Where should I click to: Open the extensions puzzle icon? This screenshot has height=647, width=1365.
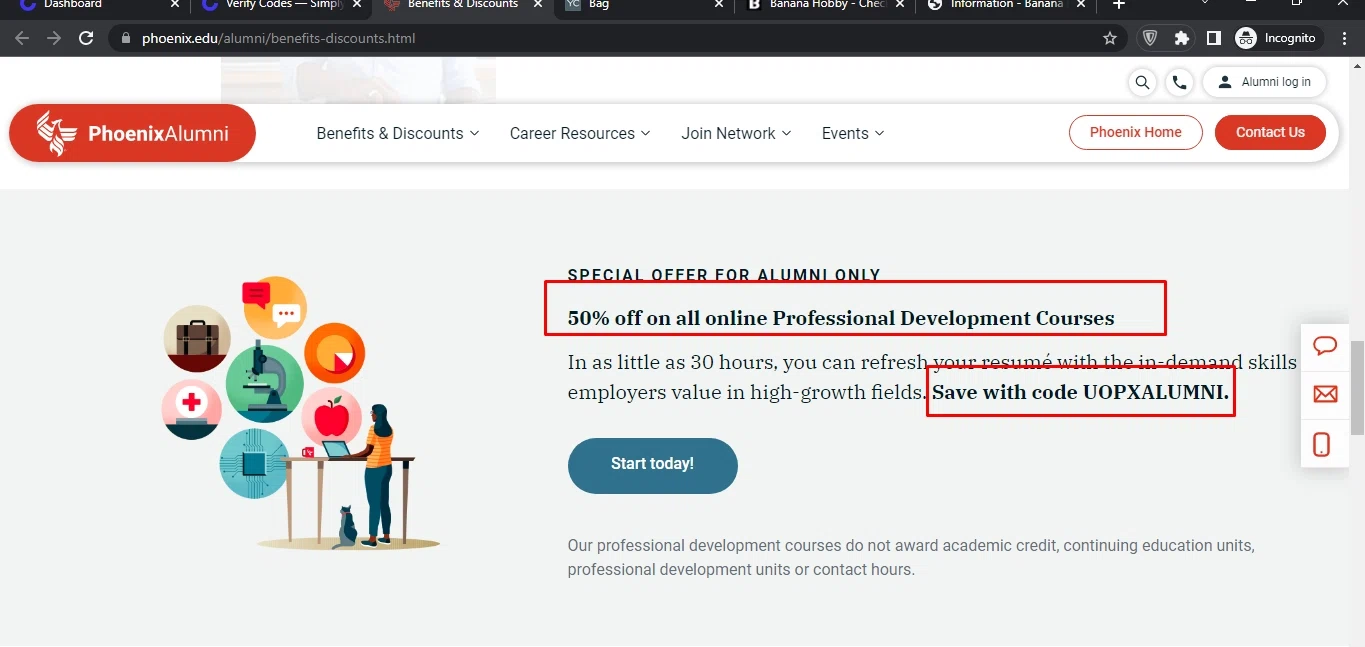coord(1182,38)
